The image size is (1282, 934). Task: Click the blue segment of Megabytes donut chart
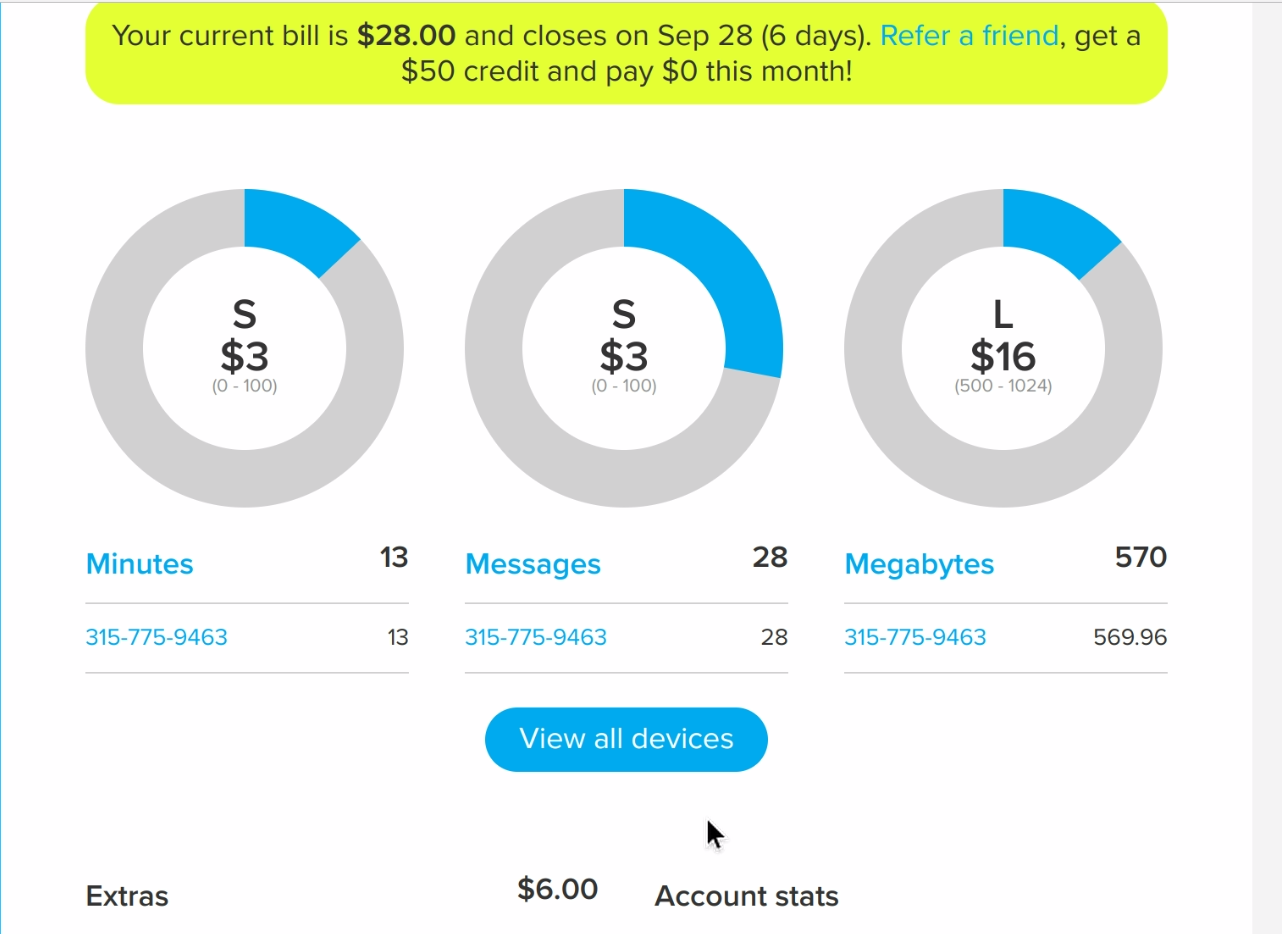pos(1055,227)
